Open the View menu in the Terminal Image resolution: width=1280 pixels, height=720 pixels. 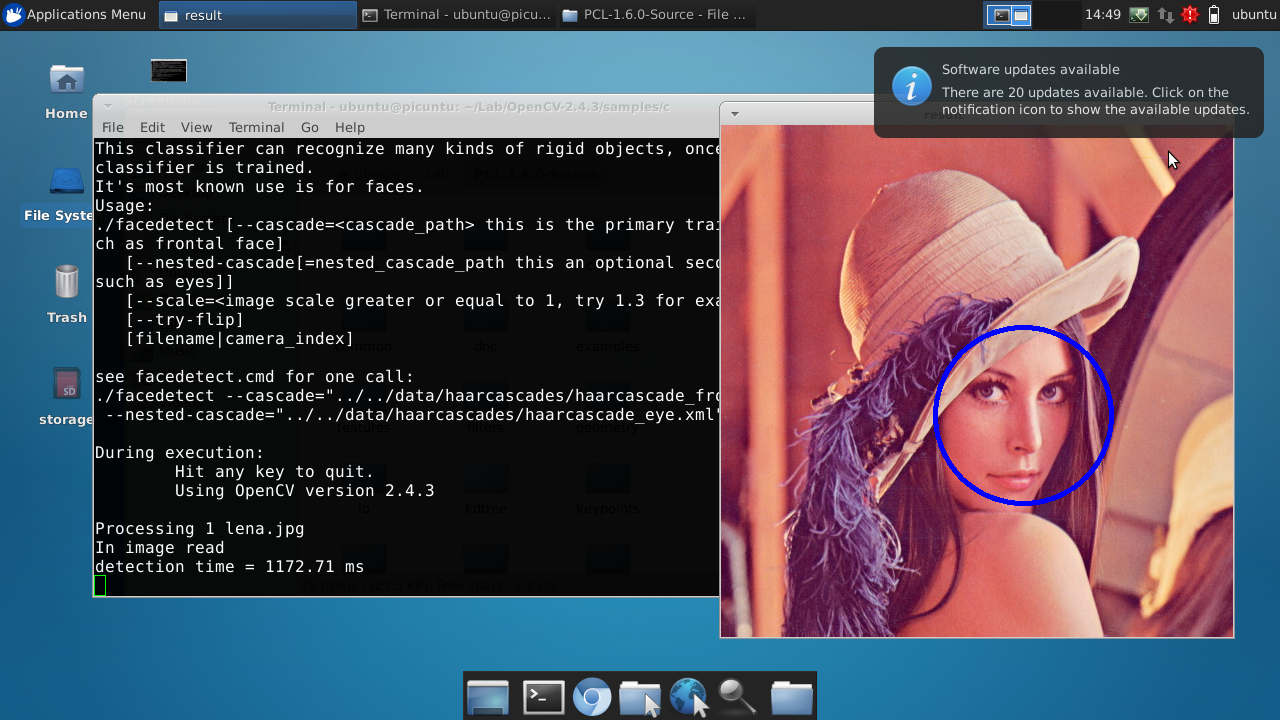coord(196,127)
